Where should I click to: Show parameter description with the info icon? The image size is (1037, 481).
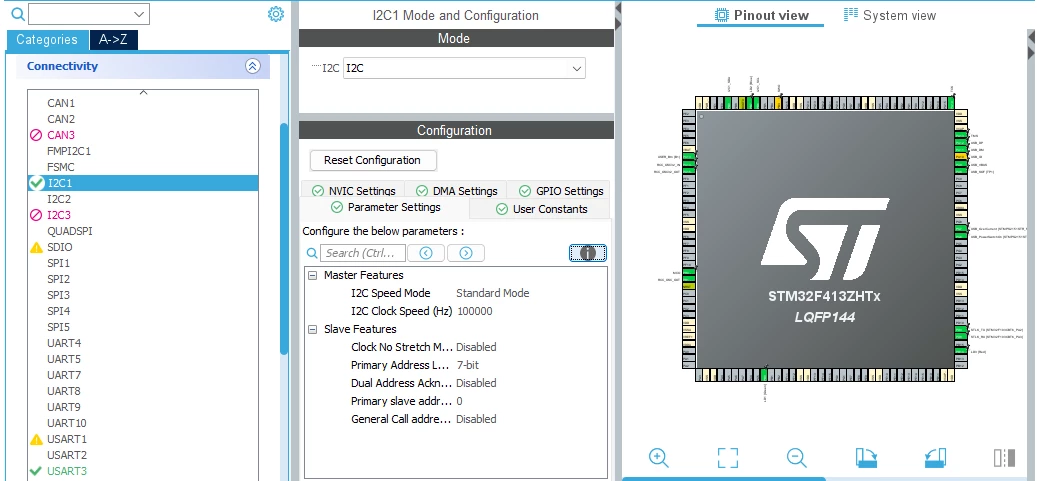tap(587, 253)
